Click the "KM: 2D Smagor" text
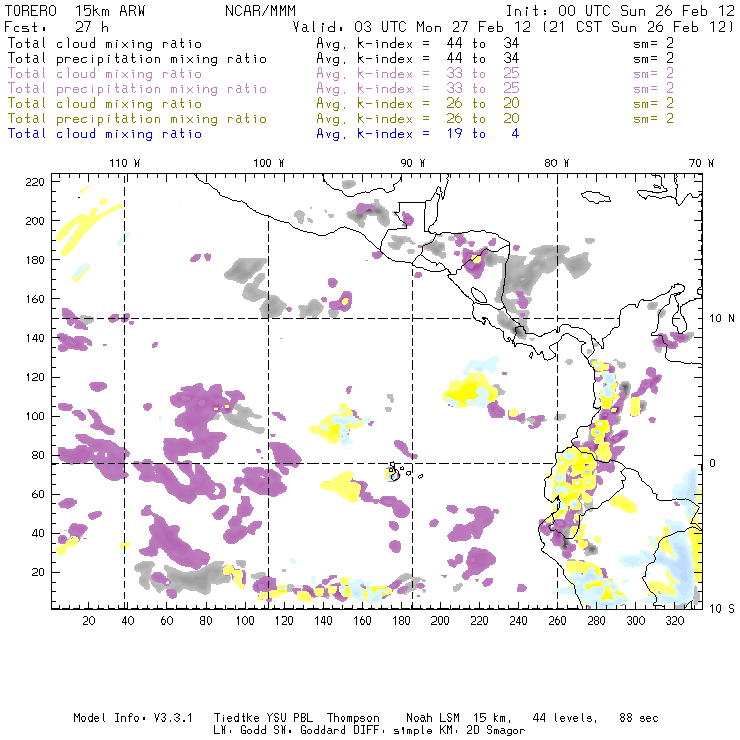 (481, 731)
